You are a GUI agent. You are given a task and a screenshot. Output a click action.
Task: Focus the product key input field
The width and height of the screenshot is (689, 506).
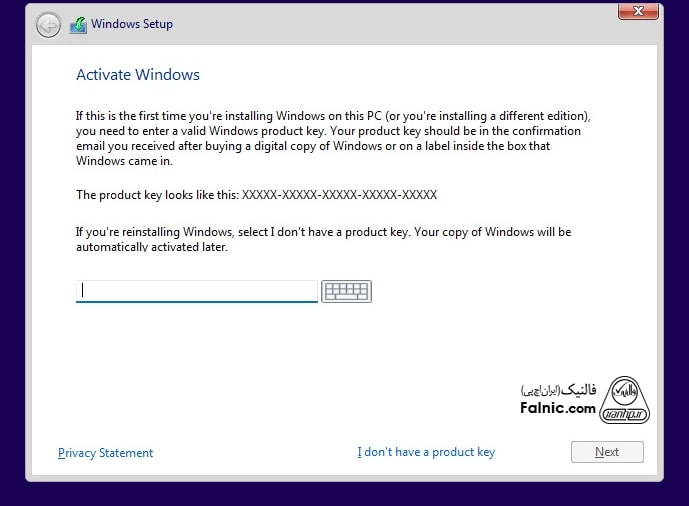point(197,291)
